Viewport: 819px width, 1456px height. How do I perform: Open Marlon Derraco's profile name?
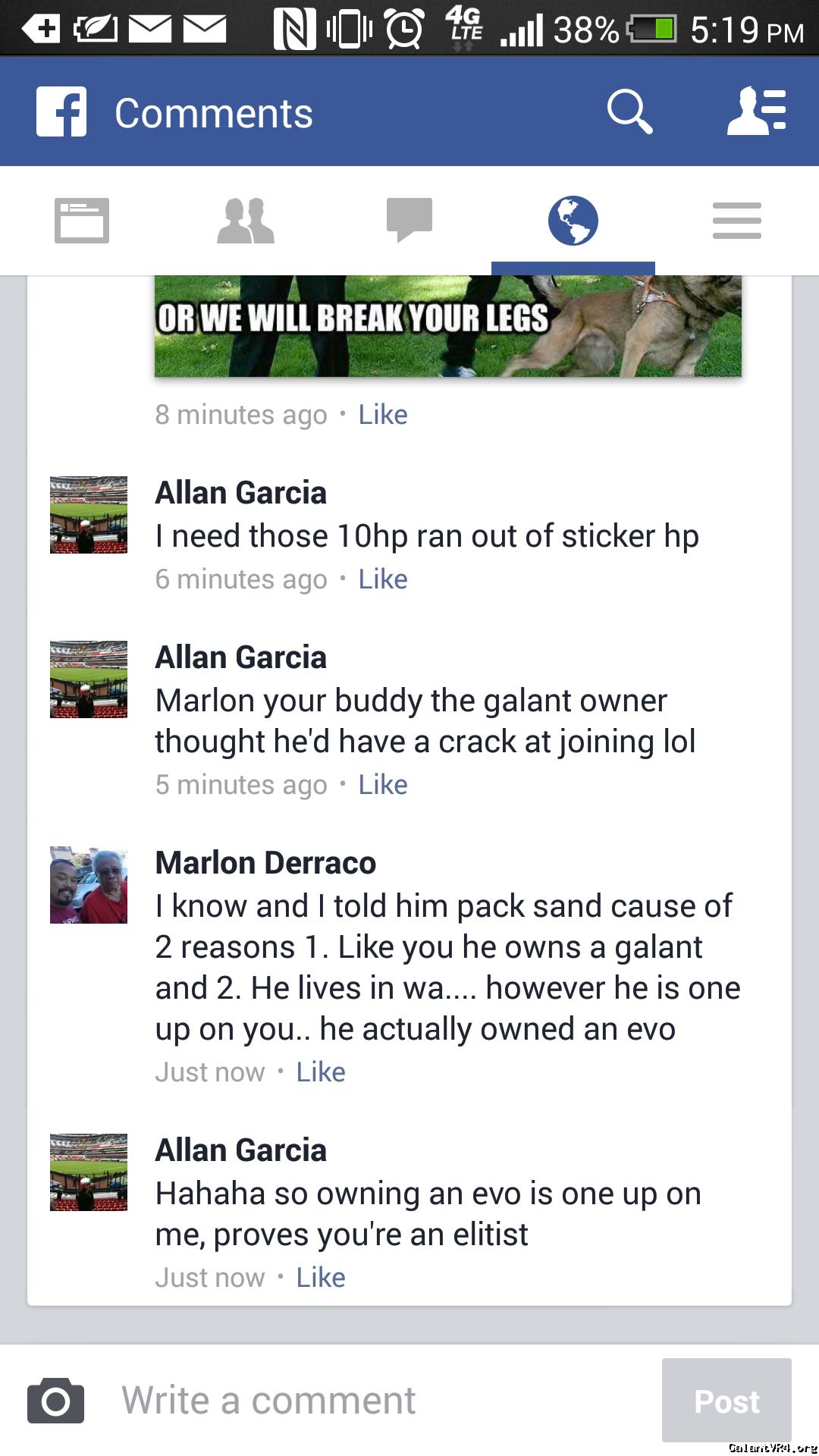pyautogui.click(x=265, y=863)
